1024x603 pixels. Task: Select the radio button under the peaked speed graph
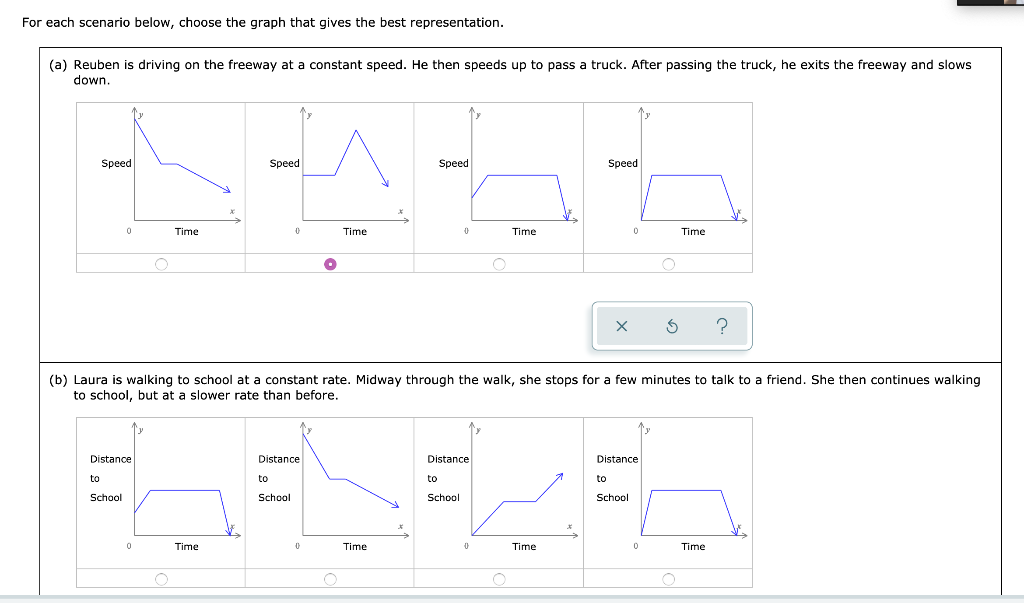point(329,263)
